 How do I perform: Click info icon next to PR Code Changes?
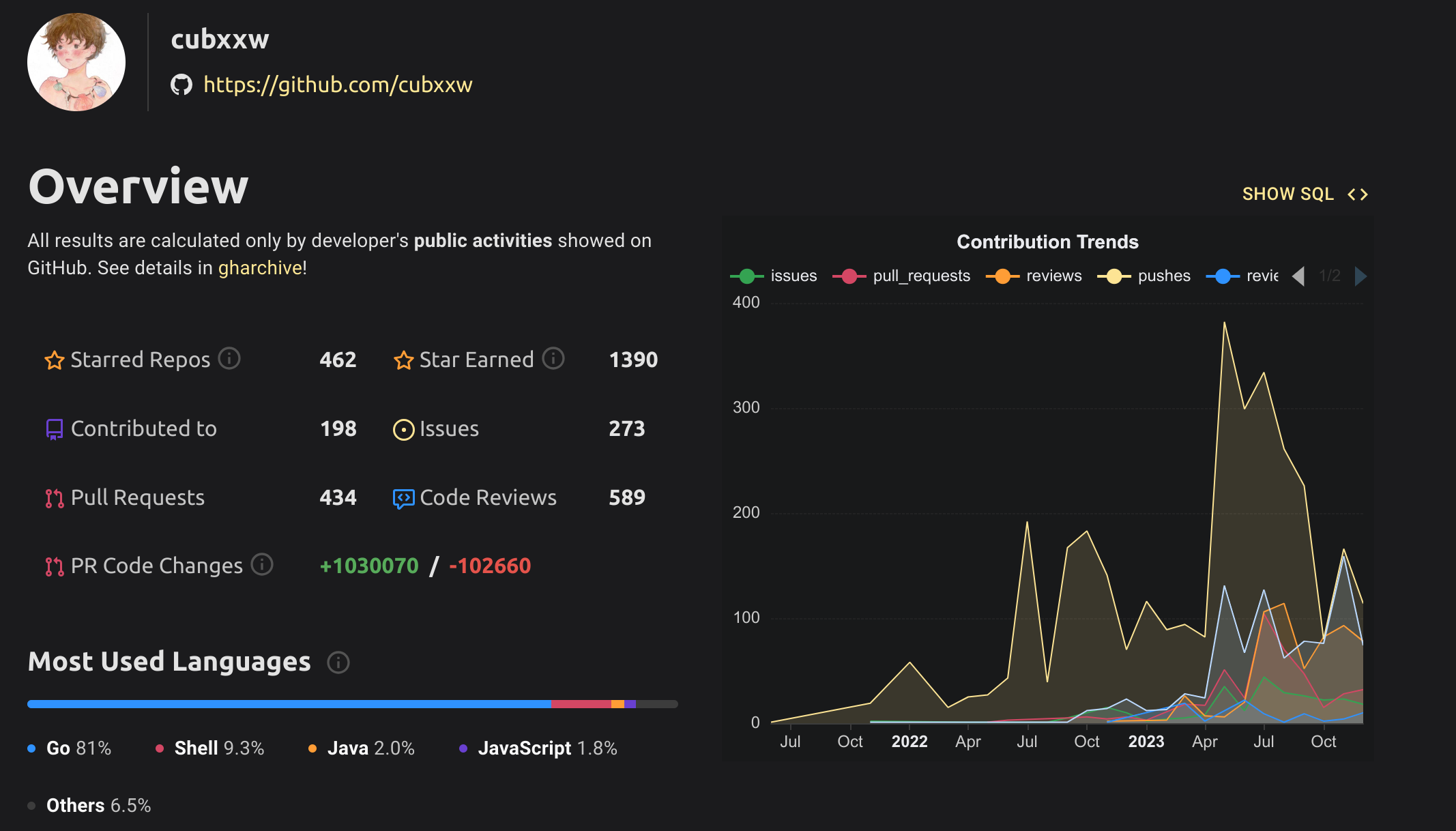(x=262, y=564)
